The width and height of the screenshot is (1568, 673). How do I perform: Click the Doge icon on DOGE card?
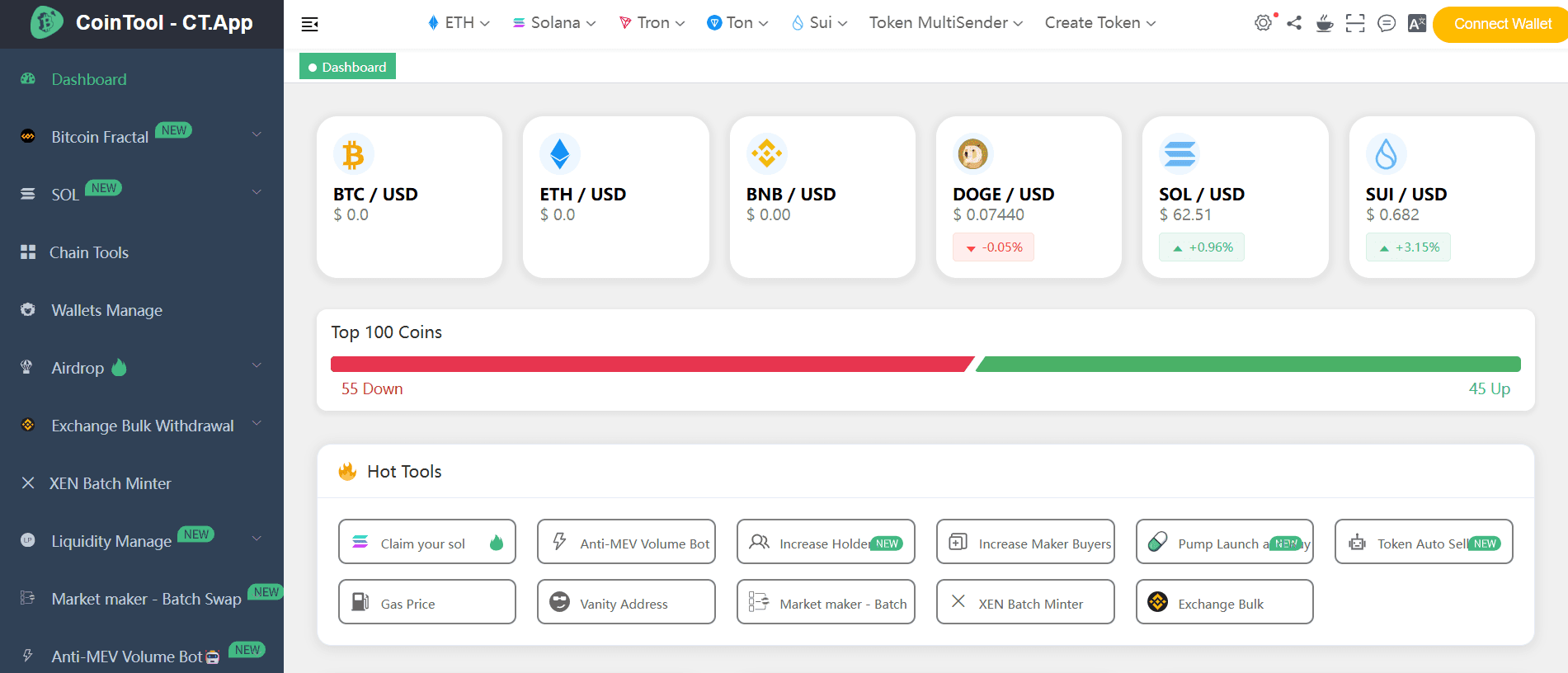coord(973,153)
